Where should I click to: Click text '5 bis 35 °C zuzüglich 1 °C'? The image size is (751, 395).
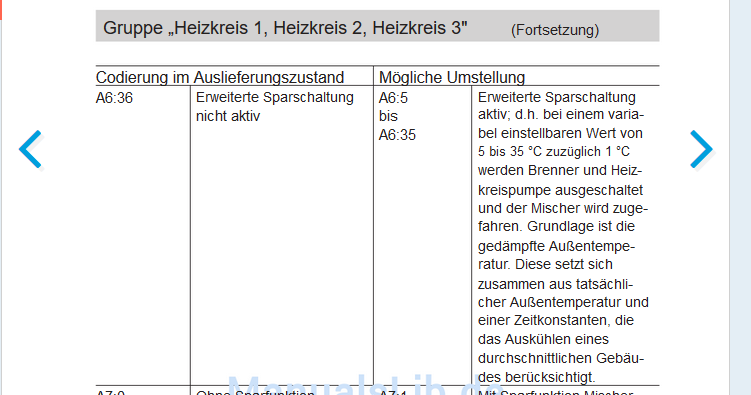(x=554, y=152)
